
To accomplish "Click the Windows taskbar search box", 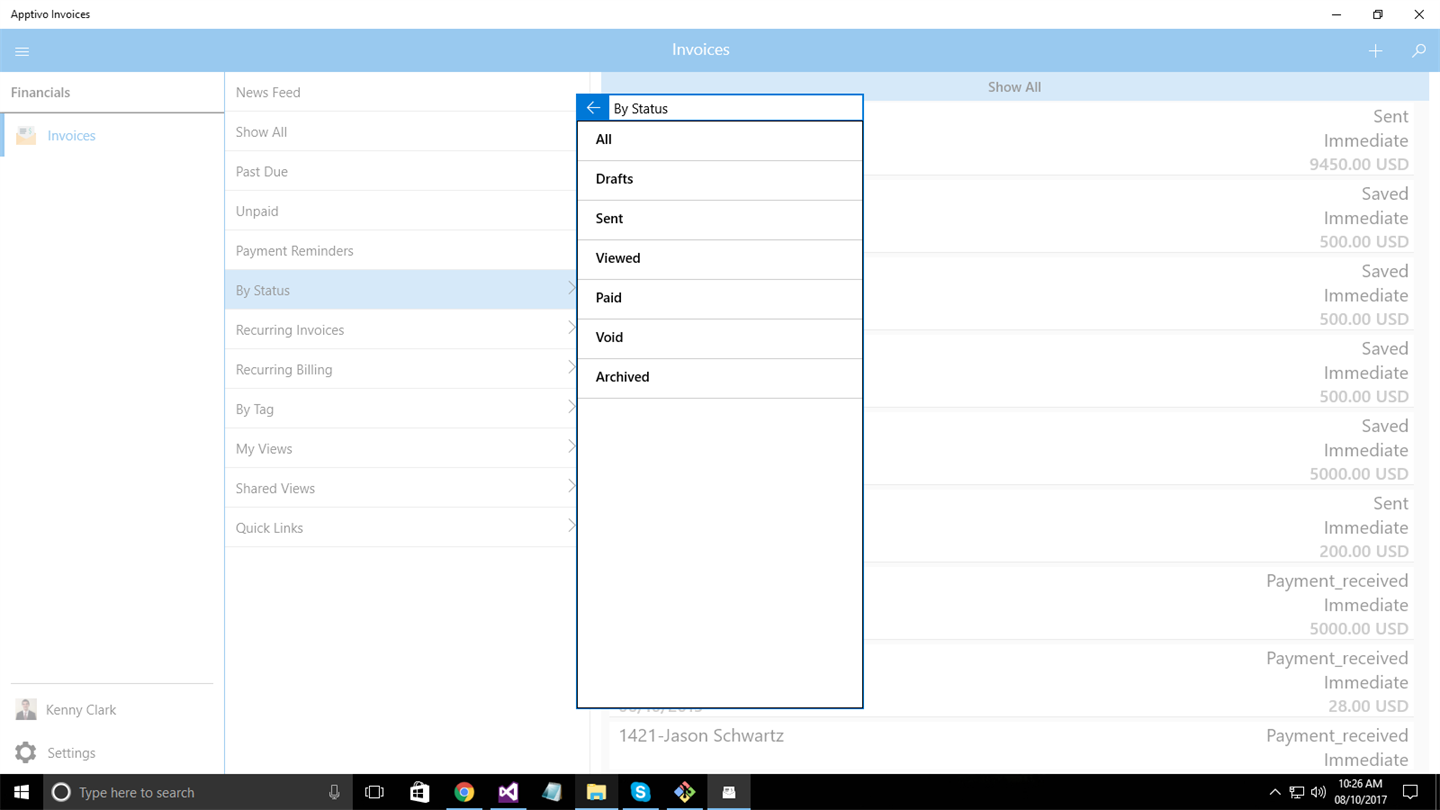I will [198, 792].
